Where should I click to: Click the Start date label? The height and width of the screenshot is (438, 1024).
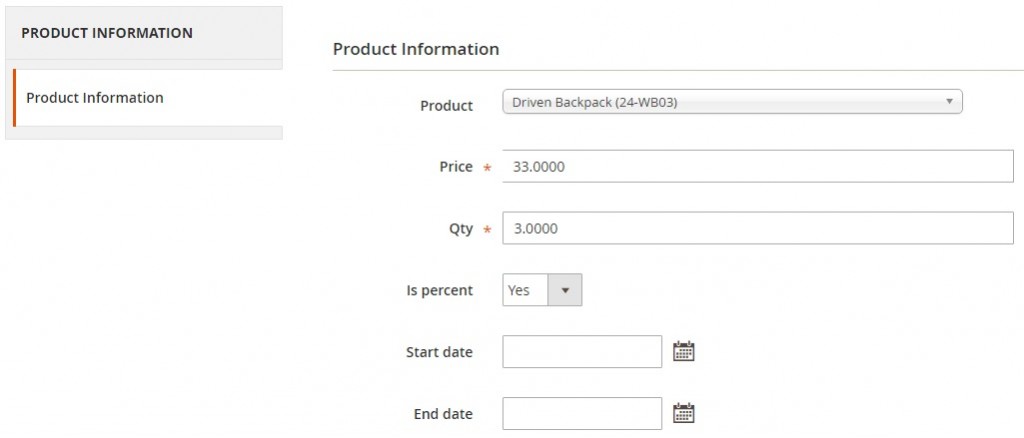coord(439,352)
